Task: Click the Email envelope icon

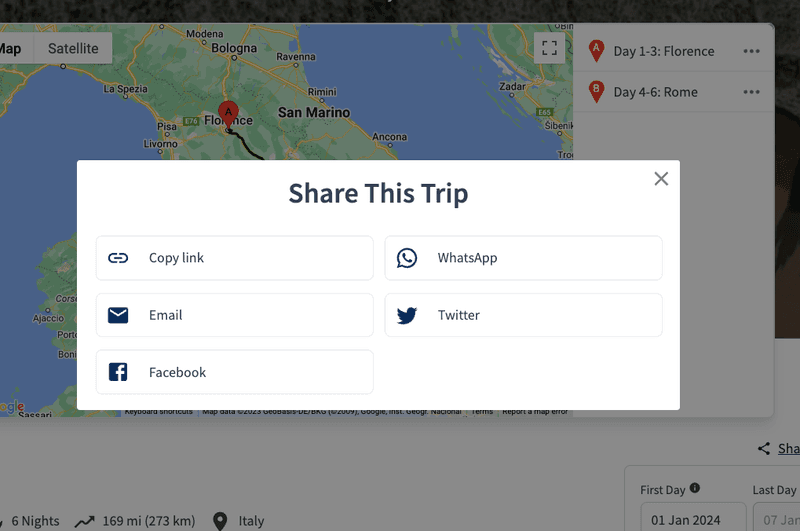Action: [118, 315]
